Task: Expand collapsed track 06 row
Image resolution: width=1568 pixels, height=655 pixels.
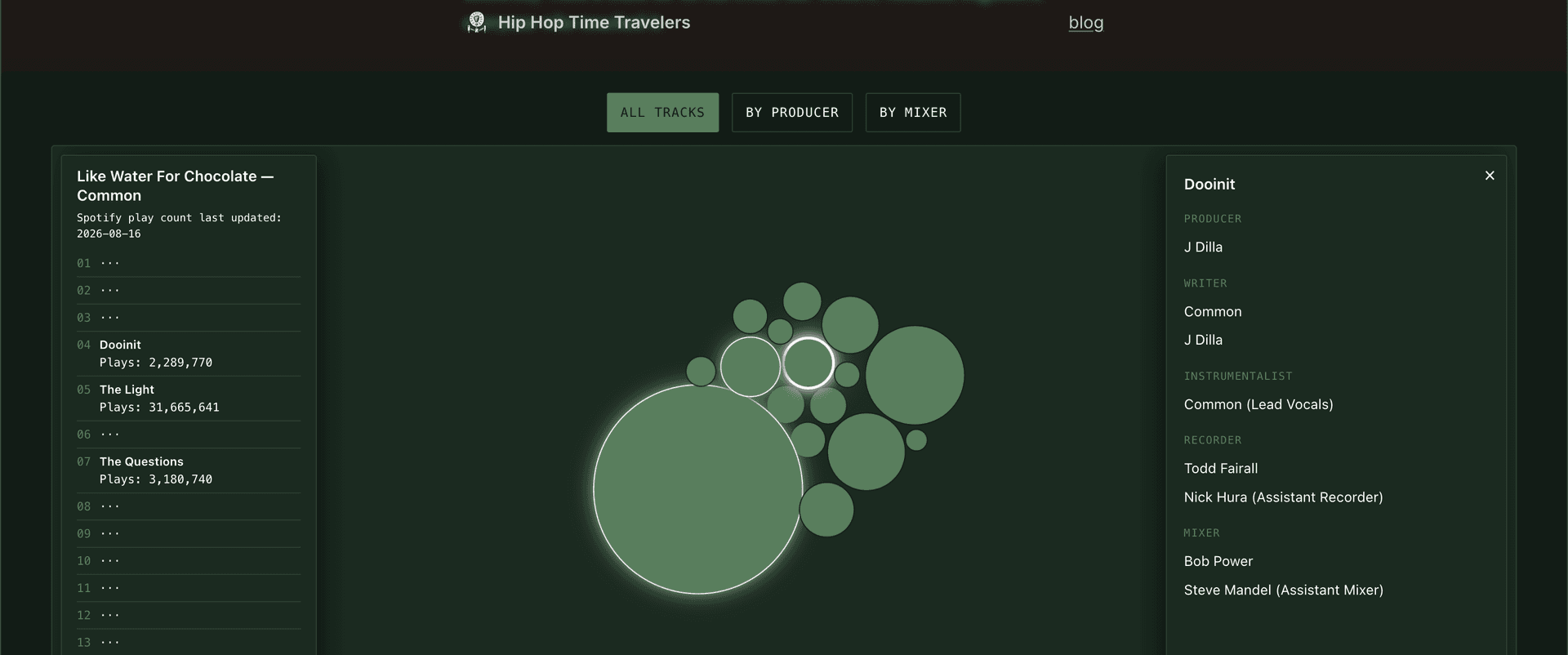Action: point(189,434)
